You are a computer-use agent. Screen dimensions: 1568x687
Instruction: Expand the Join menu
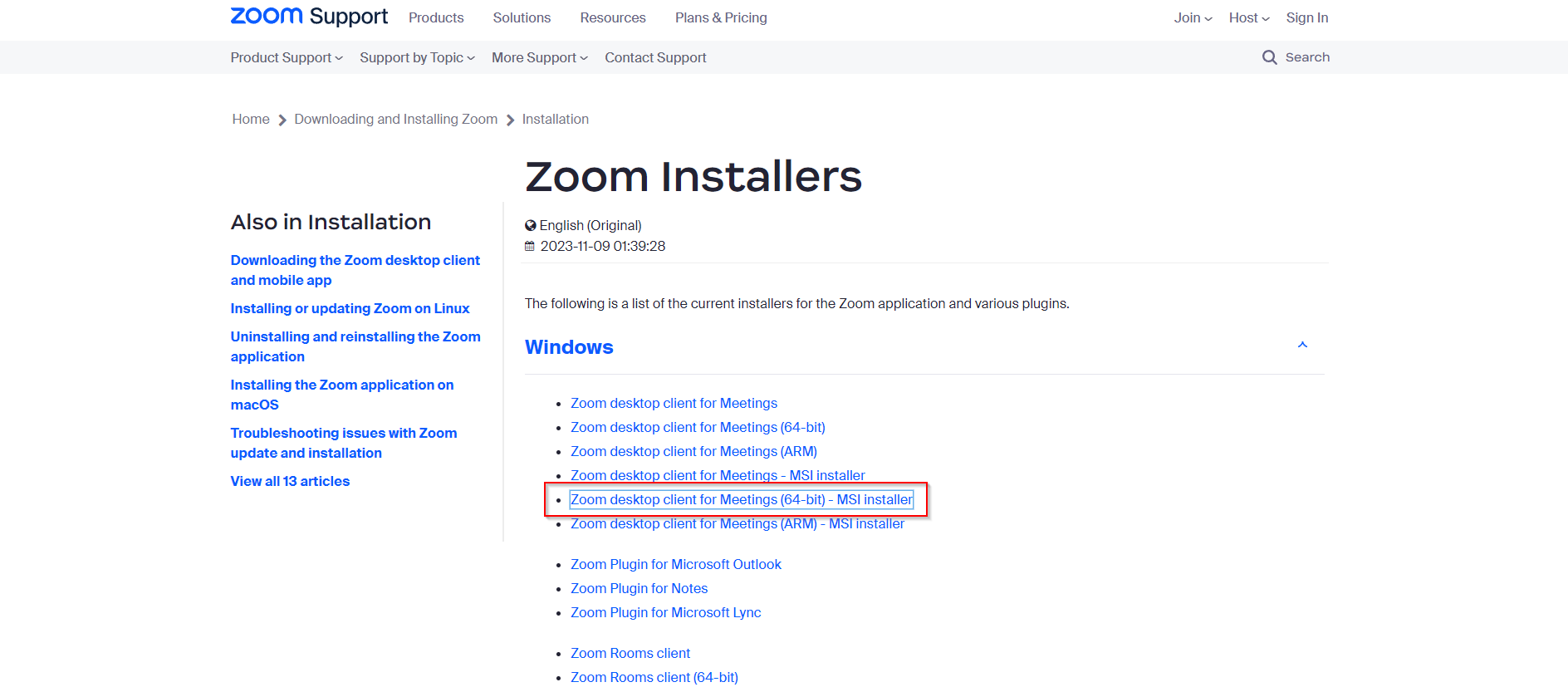point(1193,17)
